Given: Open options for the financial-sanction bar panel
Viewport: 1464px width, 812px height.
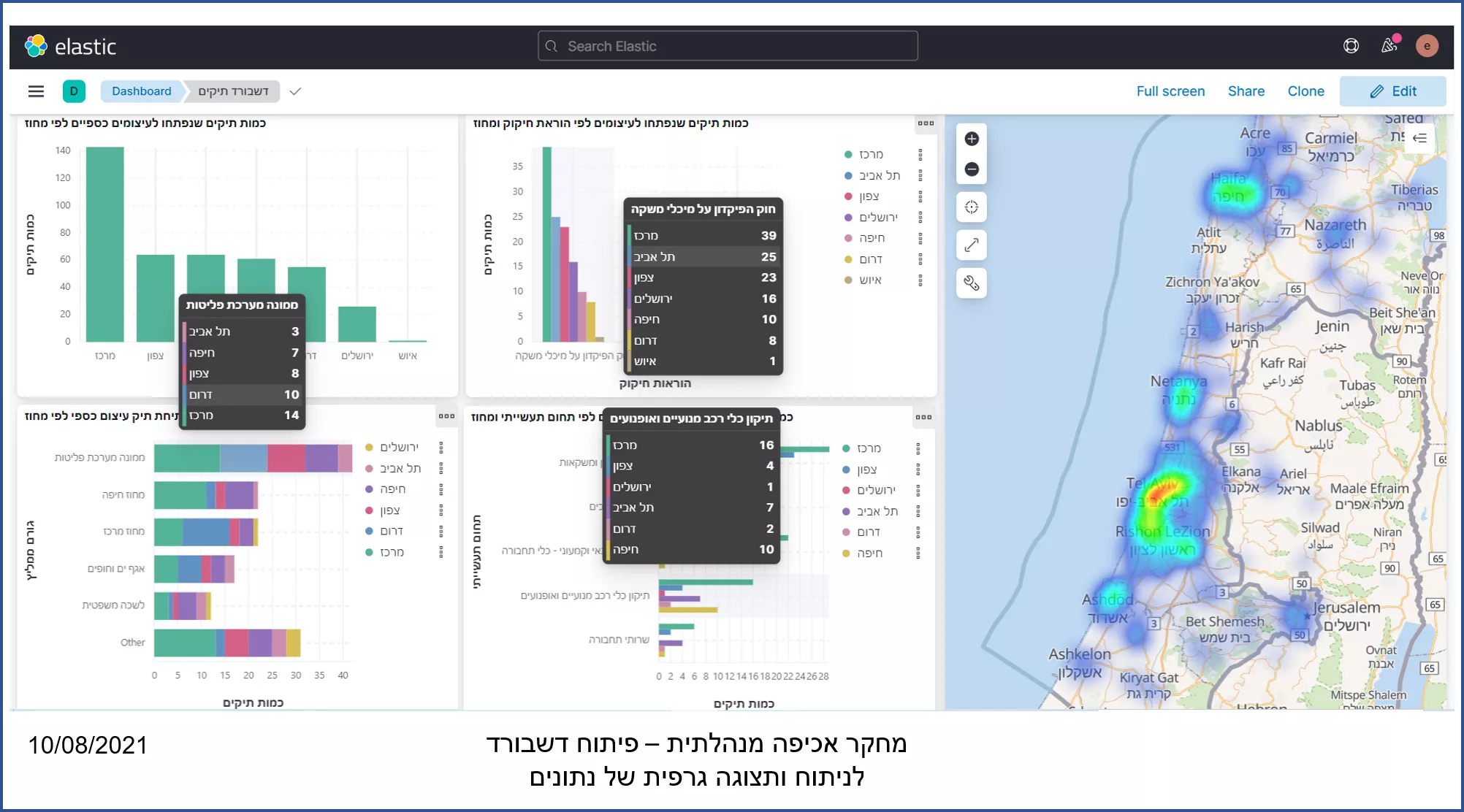Looking at the screenshot, I should 446,416.
